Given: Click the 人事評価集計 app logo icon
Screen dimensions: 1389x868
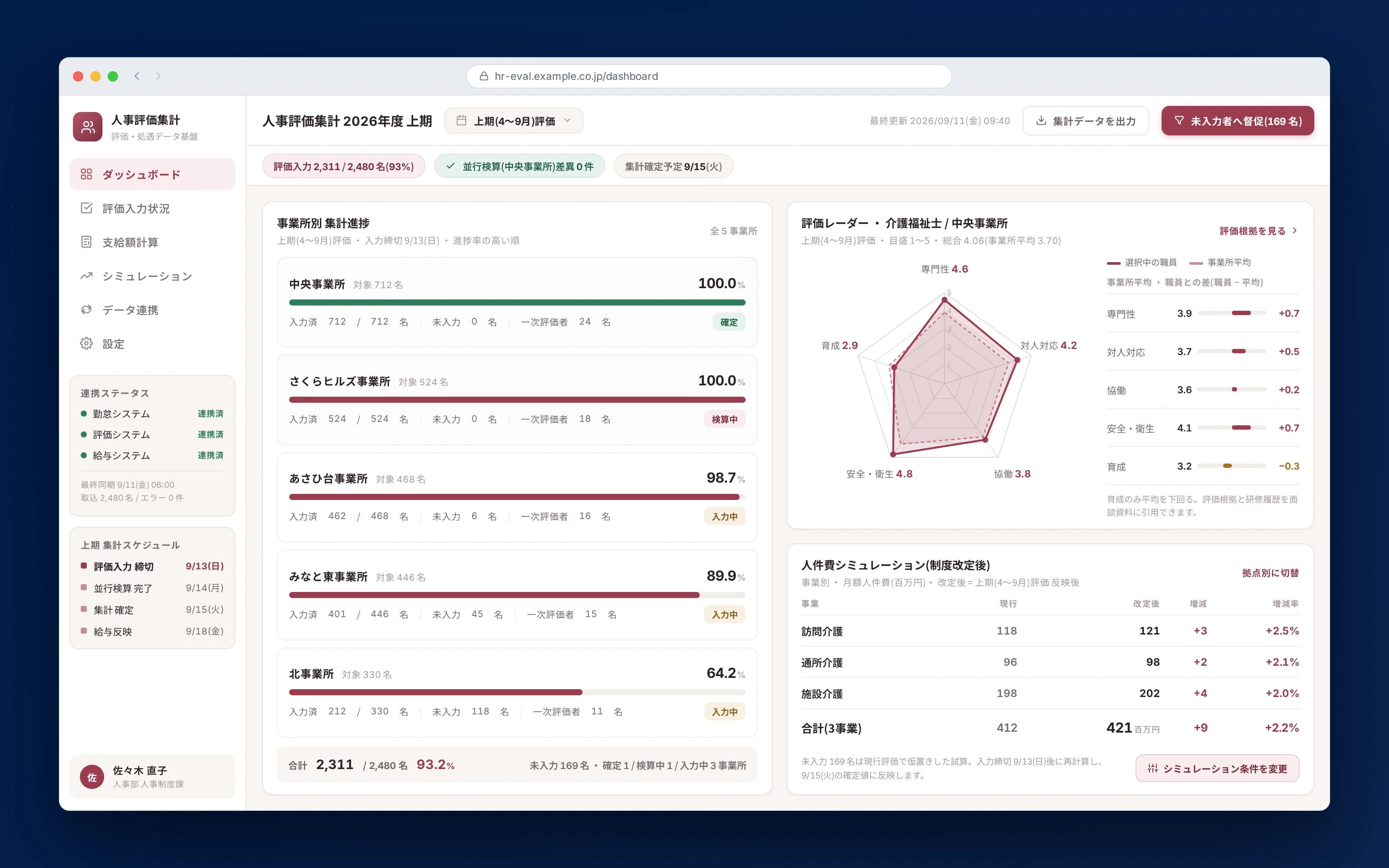Looking at the screenshot, I should pyautogui.click(x=87, y=127).
